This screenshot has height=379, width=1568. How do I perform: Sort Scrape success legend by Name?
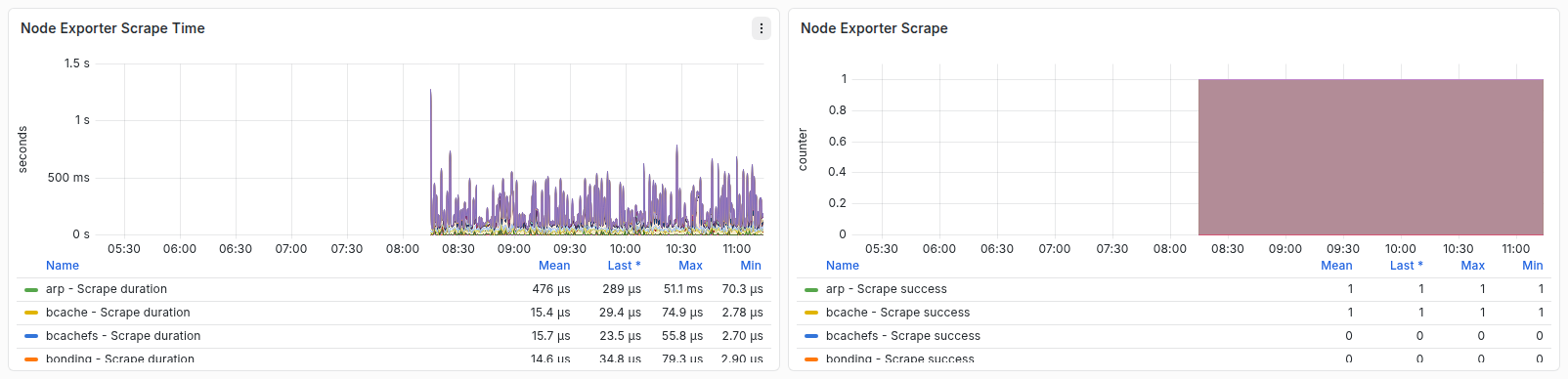point(843,266)
